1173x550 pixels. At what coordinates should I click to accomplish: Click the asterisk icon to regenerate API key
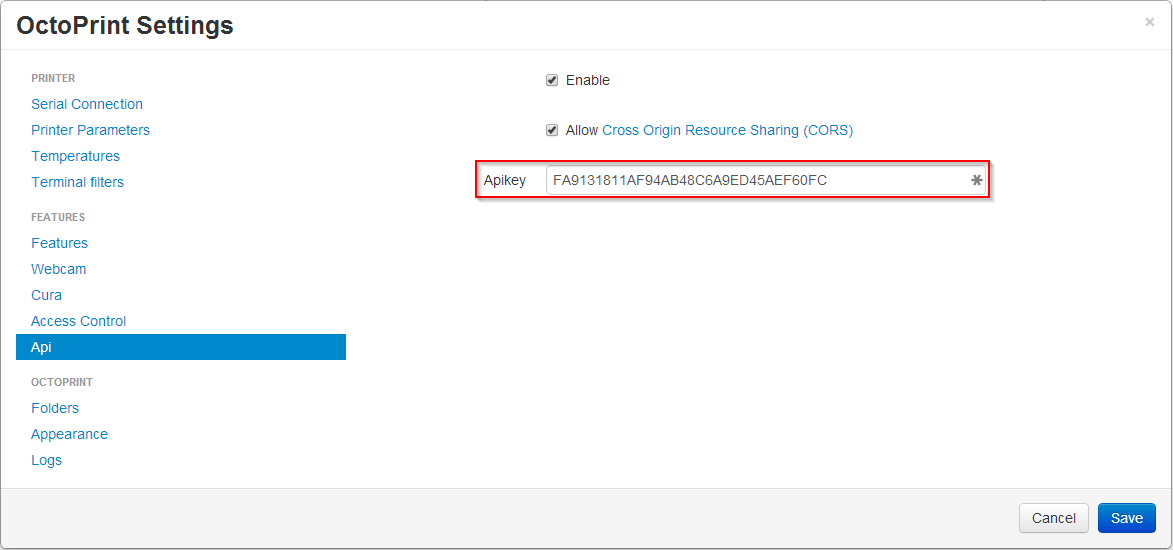pyautogui.click(x=976, y=181)
